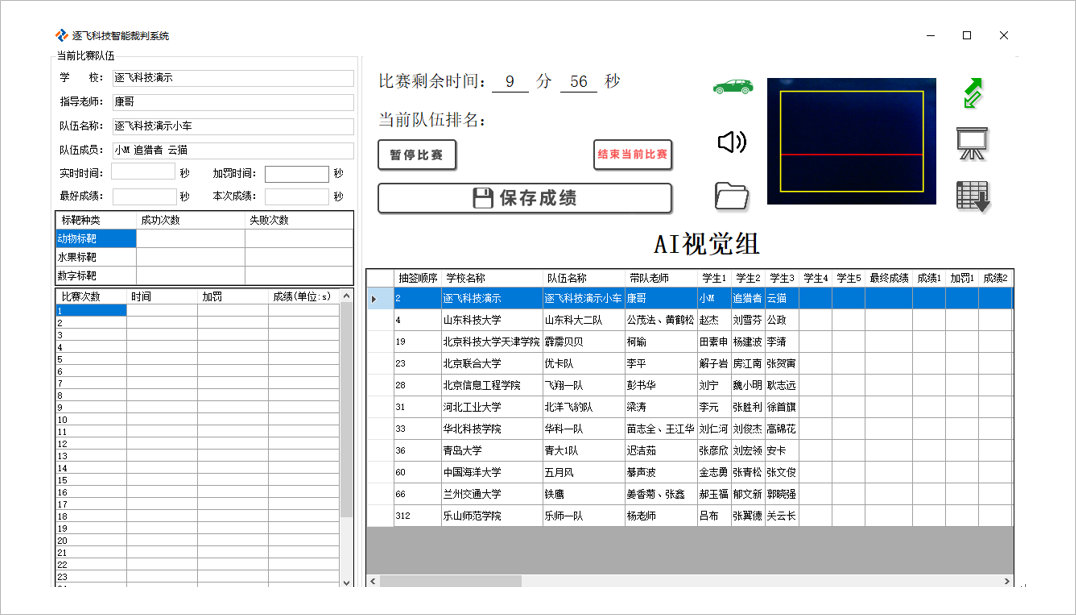Click the 比赛次数 column header
1076x615 pixels.
click(91, 297)
